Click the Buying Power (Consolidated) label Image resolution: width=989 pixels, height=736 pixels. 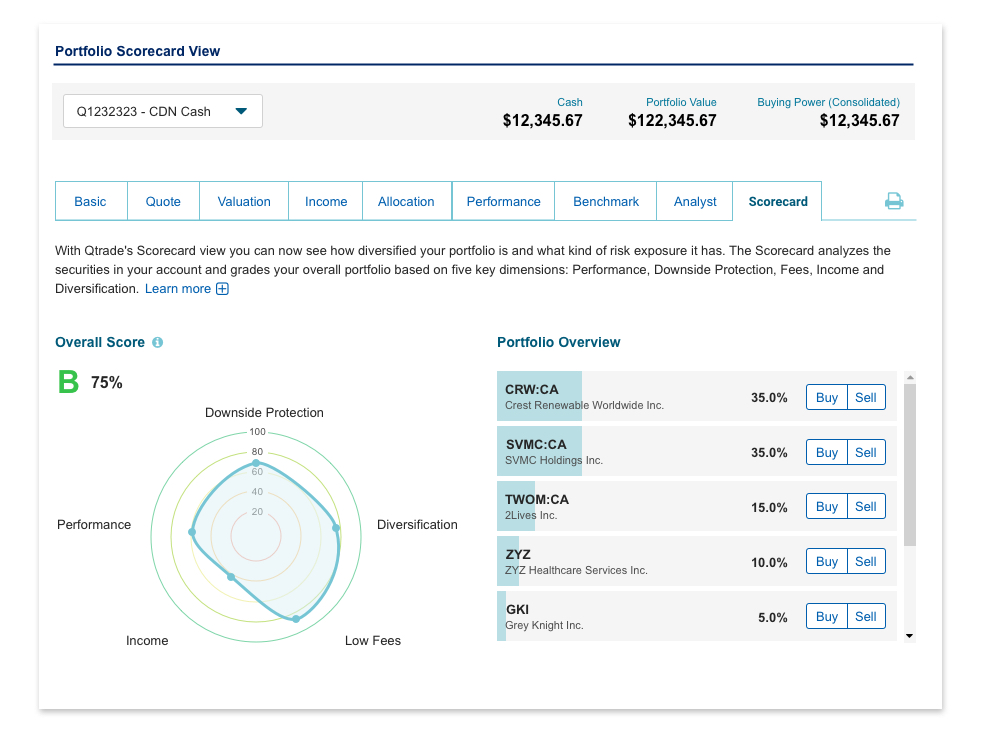click(x=828, y=102)
